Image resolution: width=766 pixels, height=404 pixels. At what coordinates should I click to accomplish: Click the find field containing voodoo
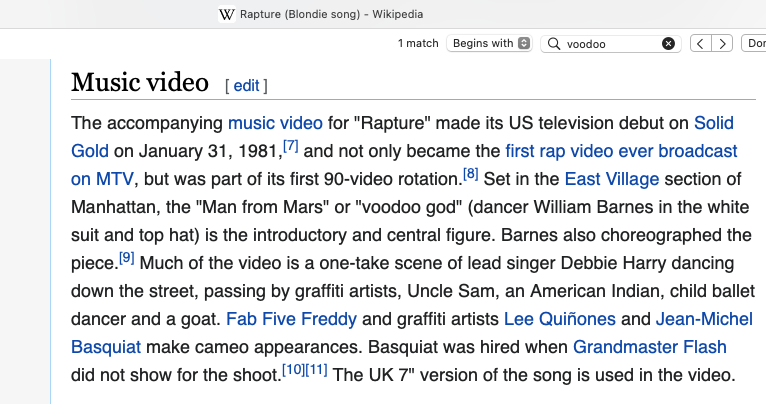tap(610, 44)
